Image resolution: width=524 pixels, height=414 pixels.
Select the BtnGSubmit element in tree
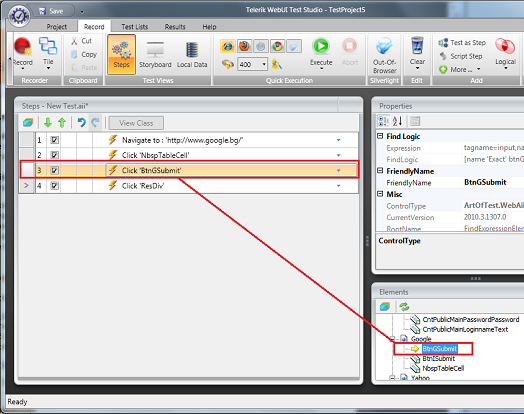[439, 349]
